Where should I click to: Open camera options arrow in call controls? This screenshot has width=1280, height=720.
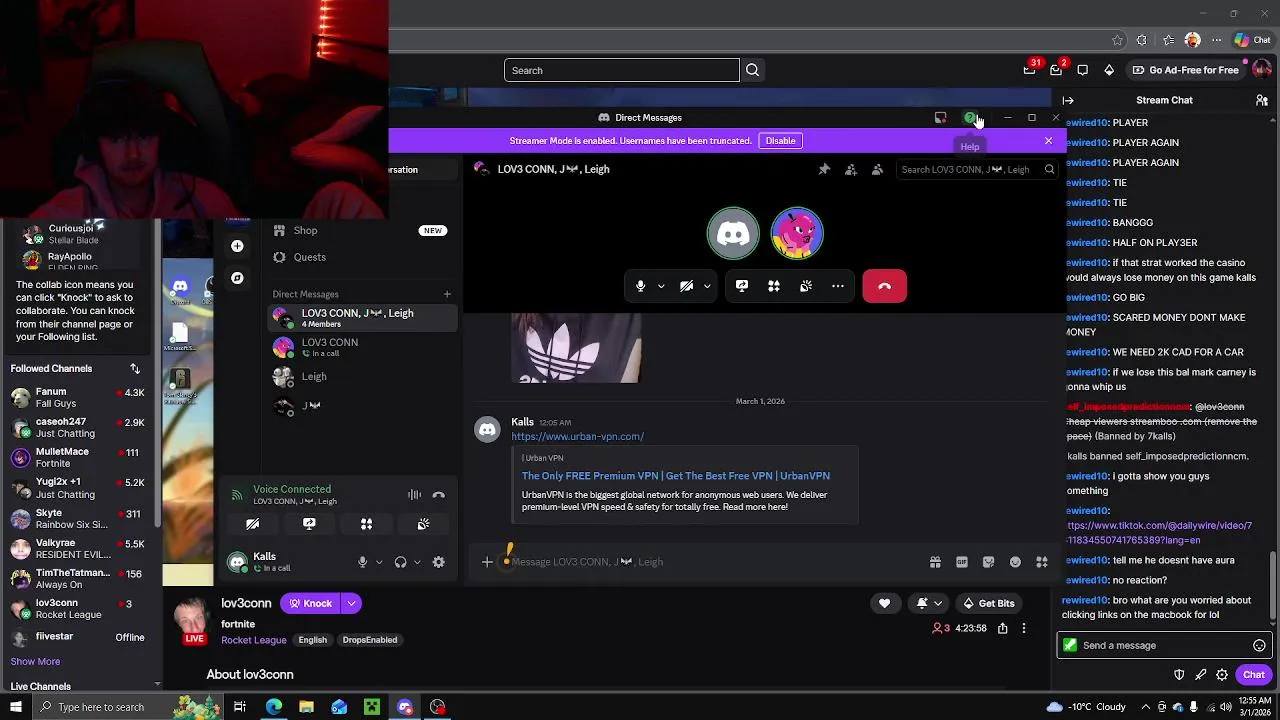tap(707, 286)
